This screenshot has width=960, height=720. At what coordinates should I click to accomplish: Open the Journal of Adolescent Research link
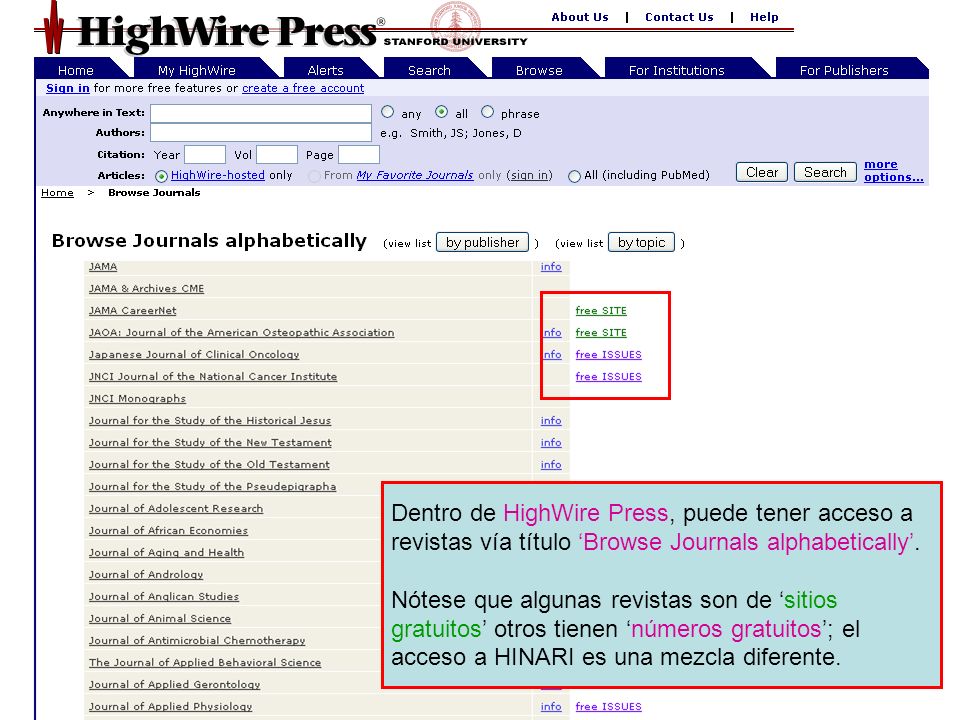click(176, 509)
